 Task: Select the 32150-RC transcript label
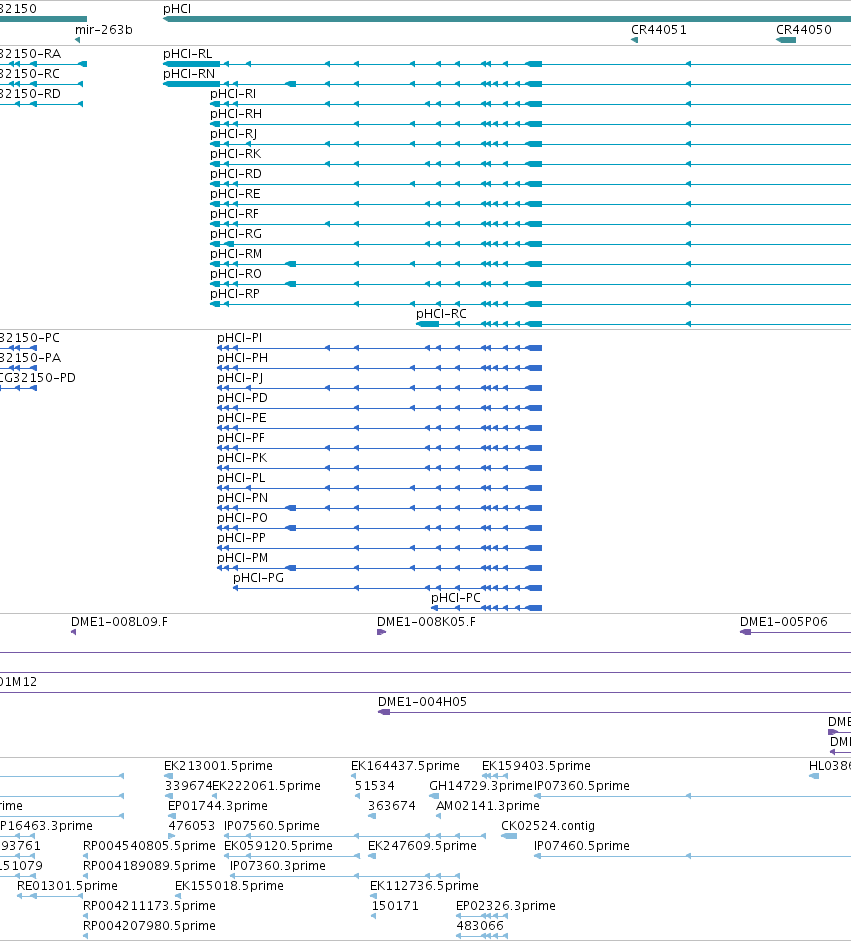tap(29, 73)
